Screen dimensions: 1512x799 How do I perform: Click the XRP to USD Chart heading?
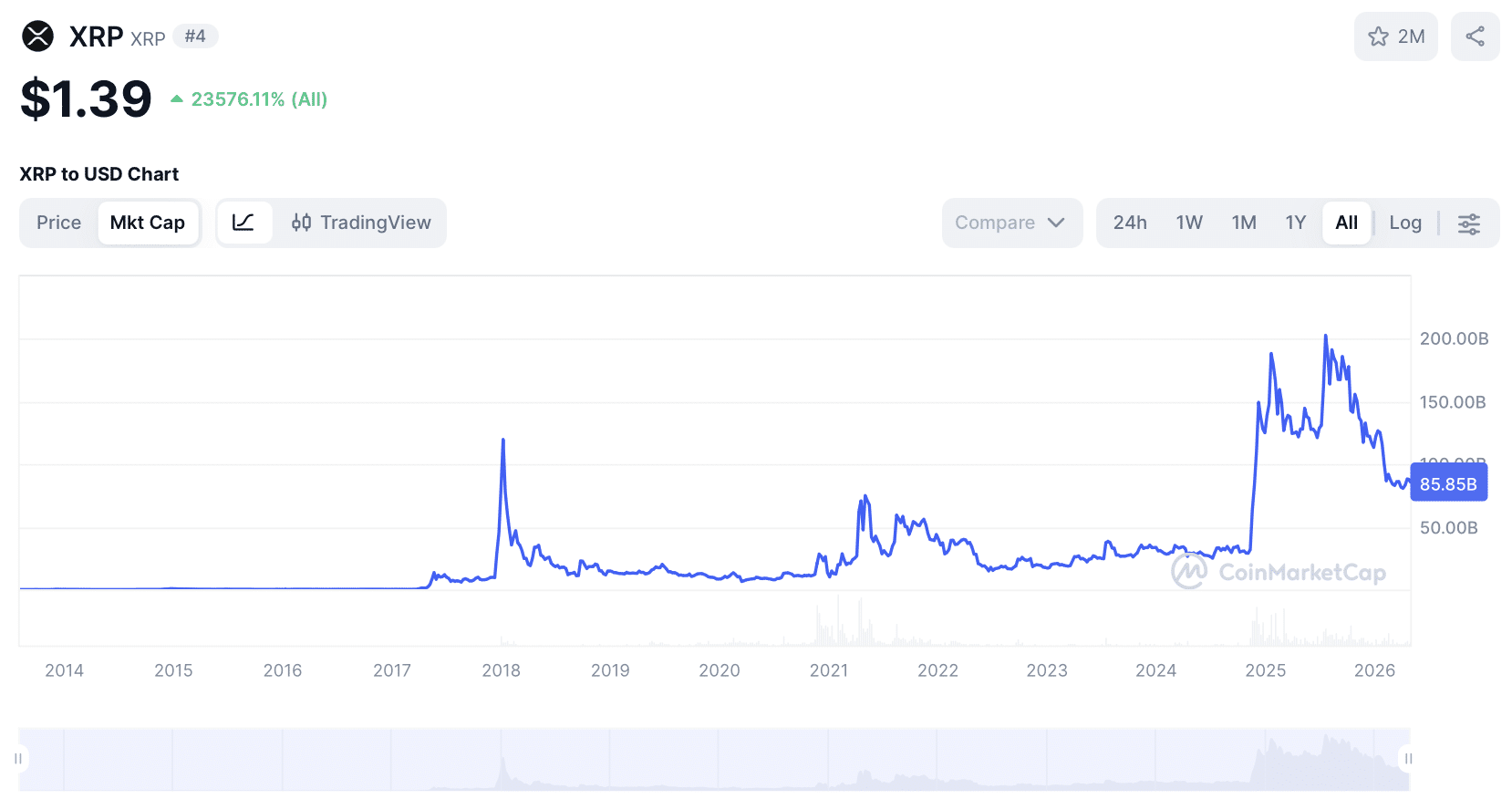tap(99, 174)
